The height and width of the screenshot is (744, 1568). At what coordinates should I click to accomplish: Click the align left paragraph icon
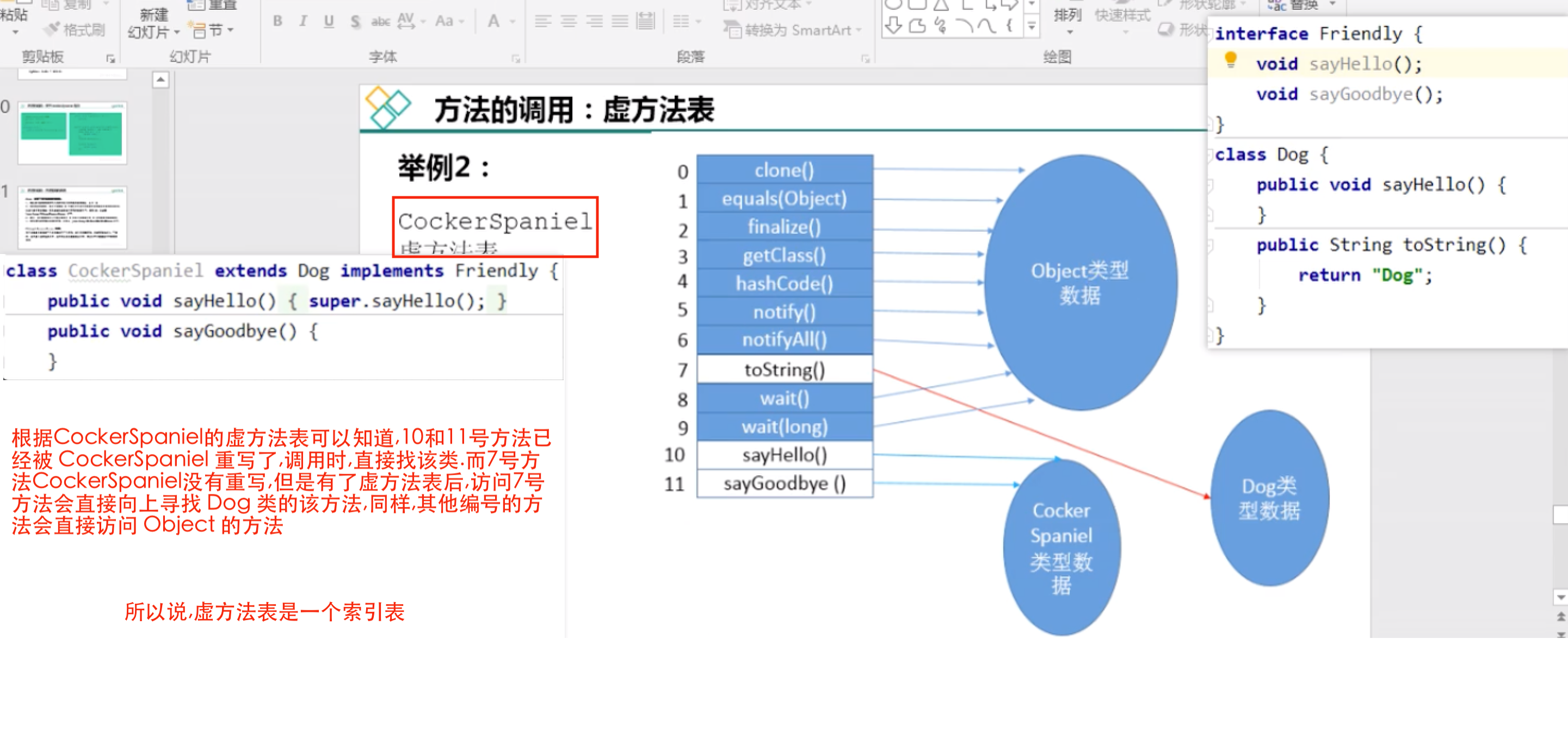coord(543,22)
